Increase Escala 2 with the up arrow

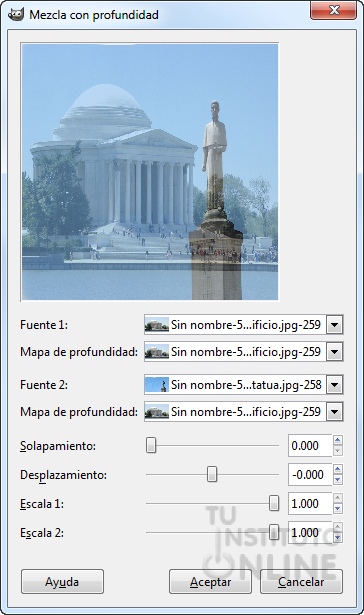[338, 527]
